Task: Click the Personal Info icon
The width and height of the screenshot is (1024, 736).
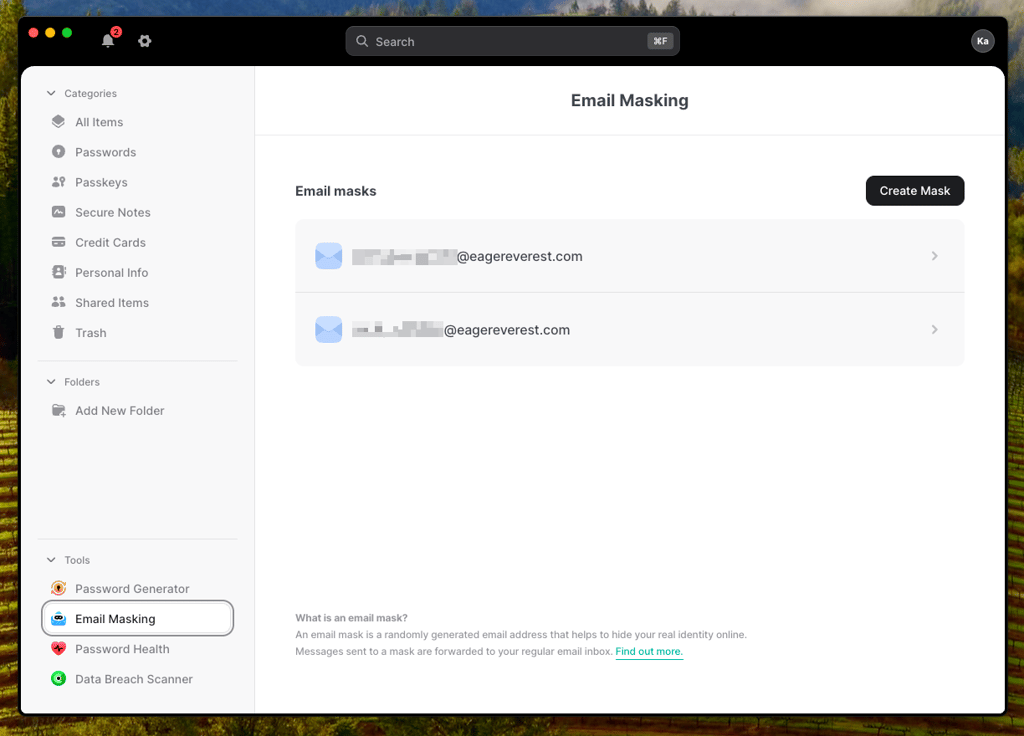Action: coord(59,272)
